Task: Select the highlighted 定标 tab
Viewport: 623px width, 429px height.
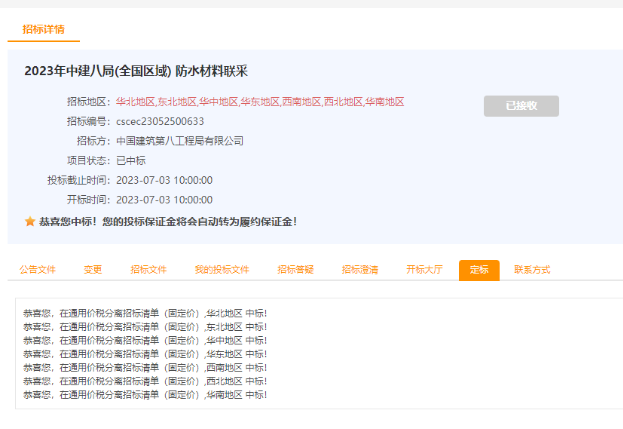Action: pos(479,270)
